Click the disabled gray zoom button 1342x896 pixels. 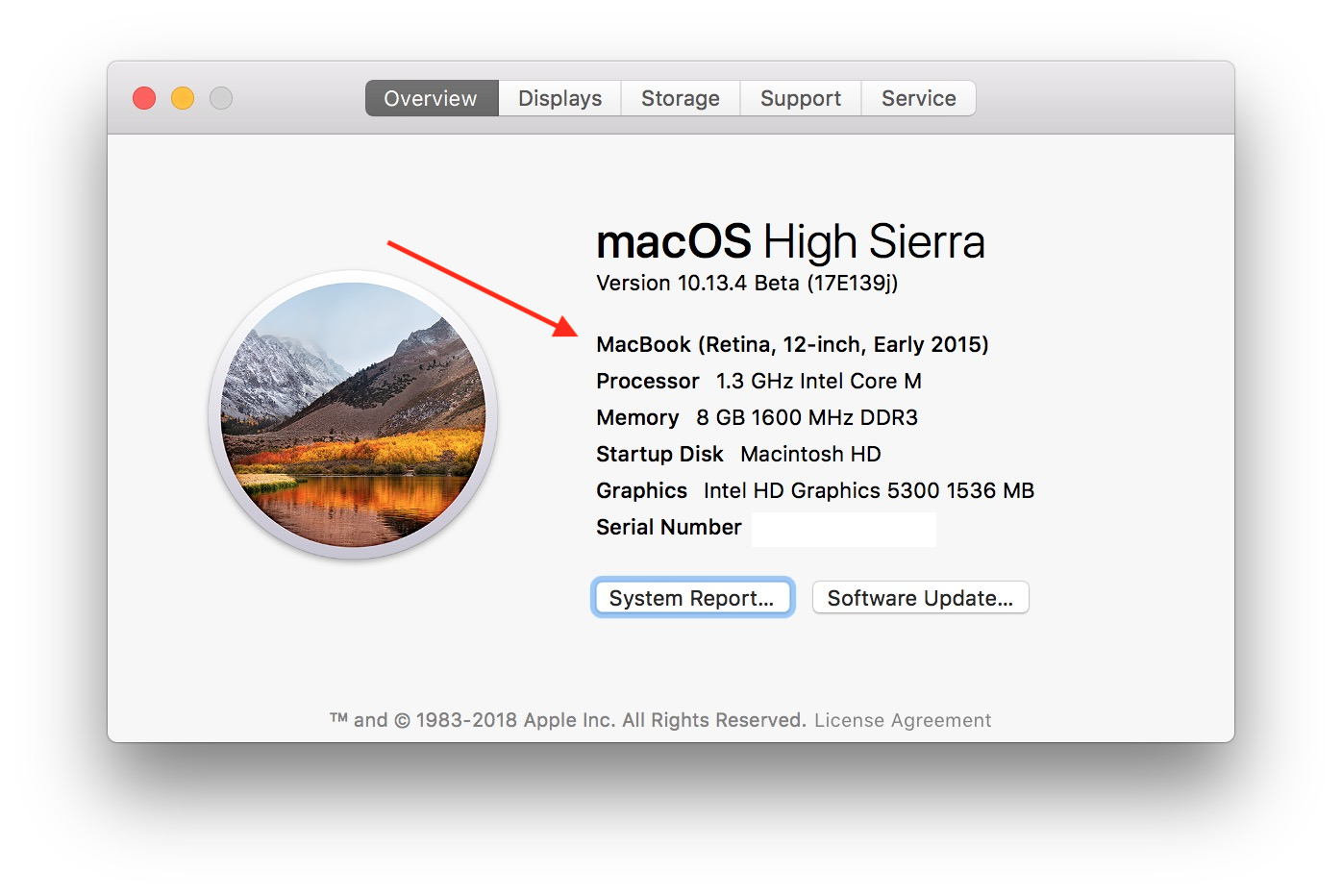pyautogui.click(x=221, y=98)
